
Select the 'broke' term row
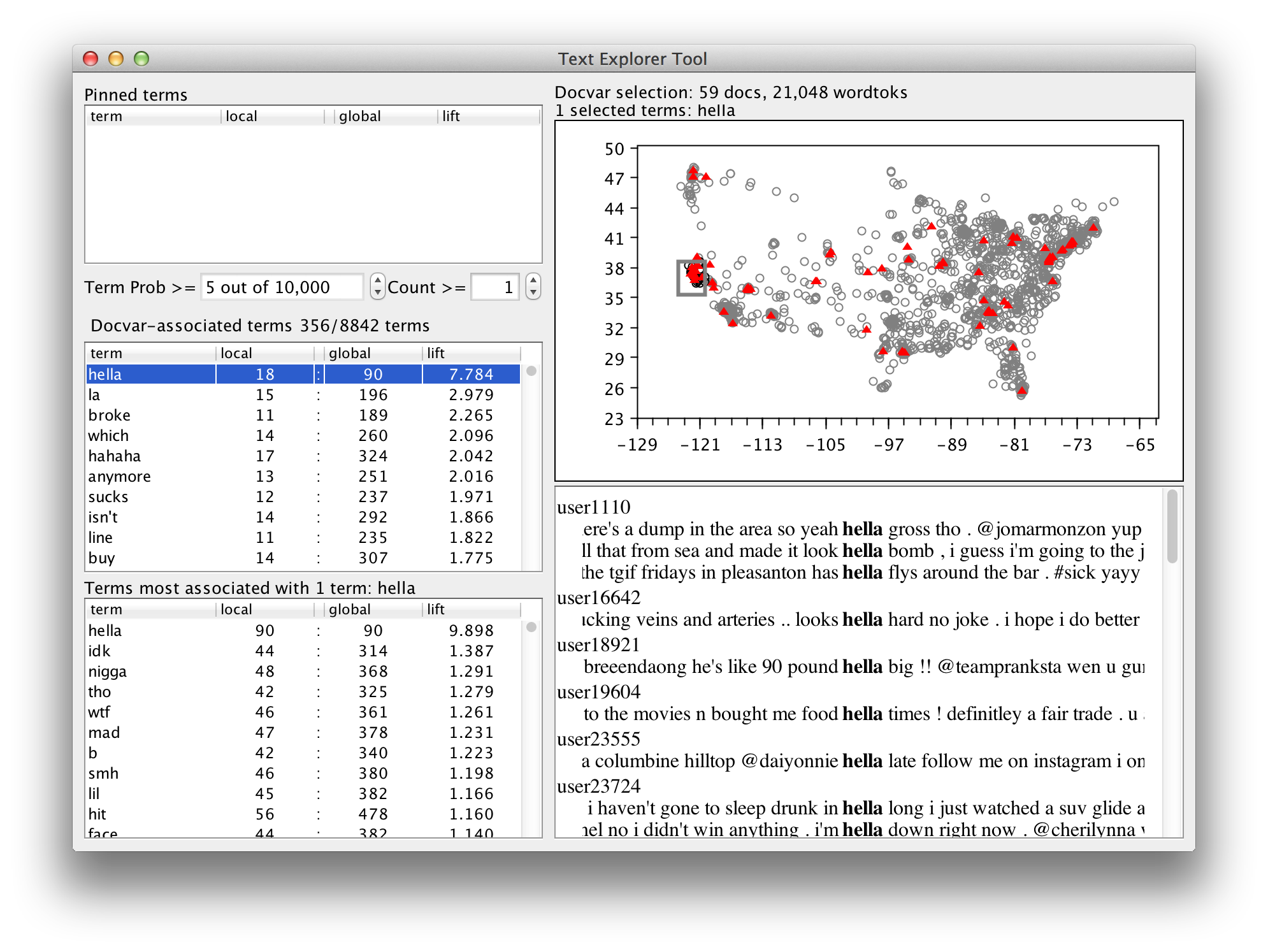[x=303, y=415]
